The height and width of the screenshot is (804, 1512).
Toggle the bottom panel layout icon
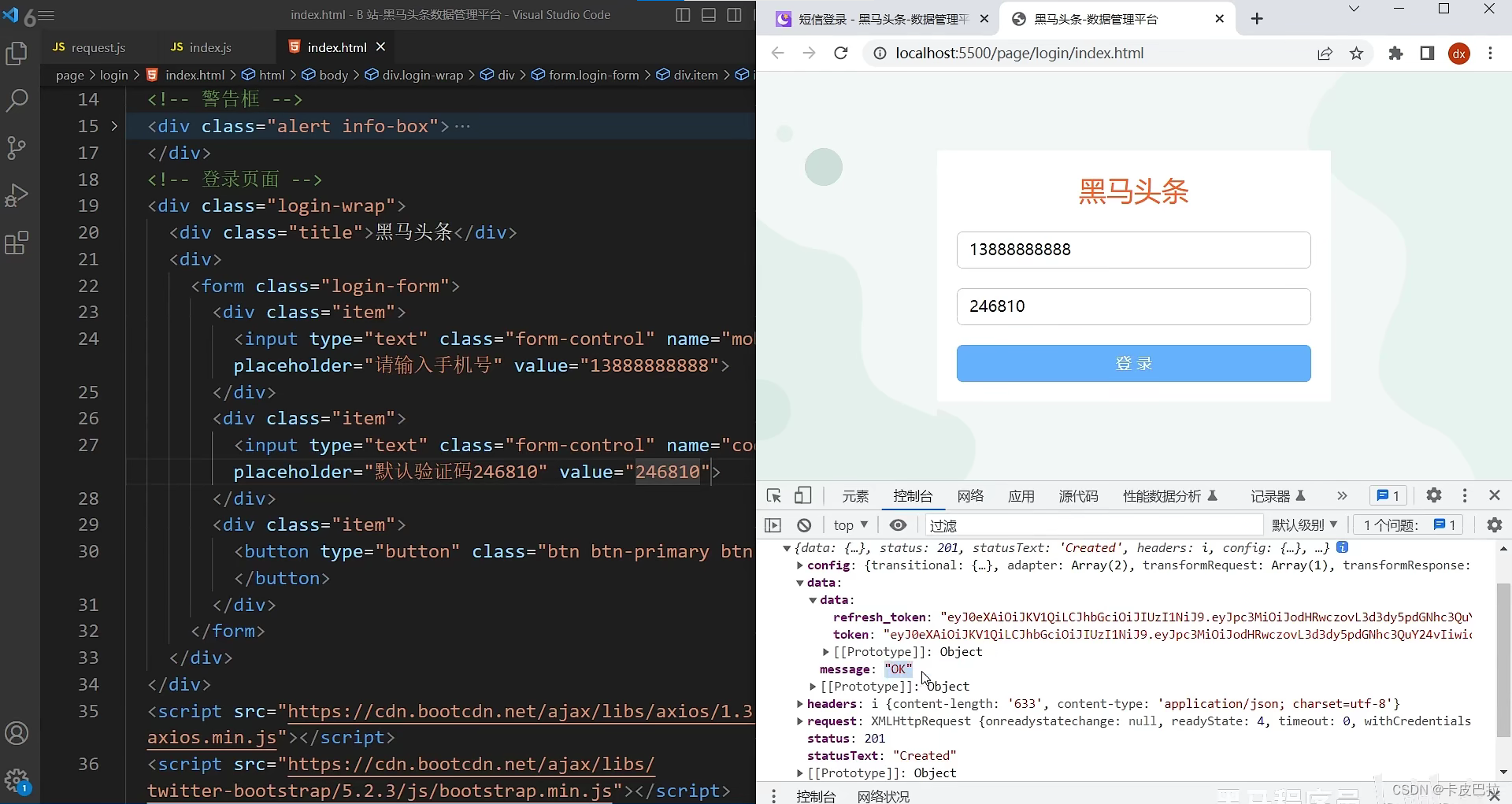coord(709,15)
